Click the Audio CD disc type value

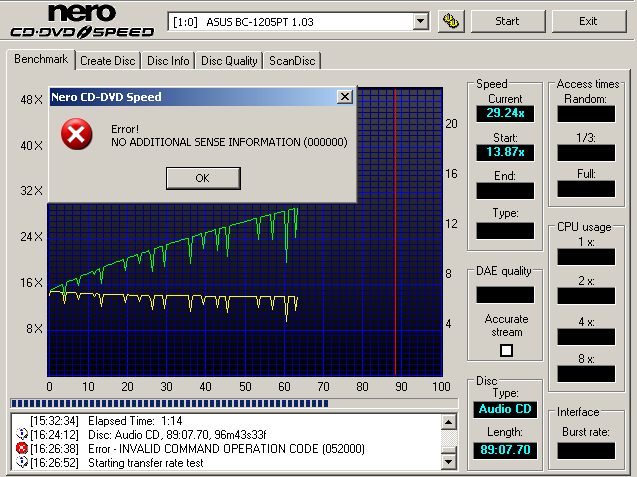coord(505,409)
